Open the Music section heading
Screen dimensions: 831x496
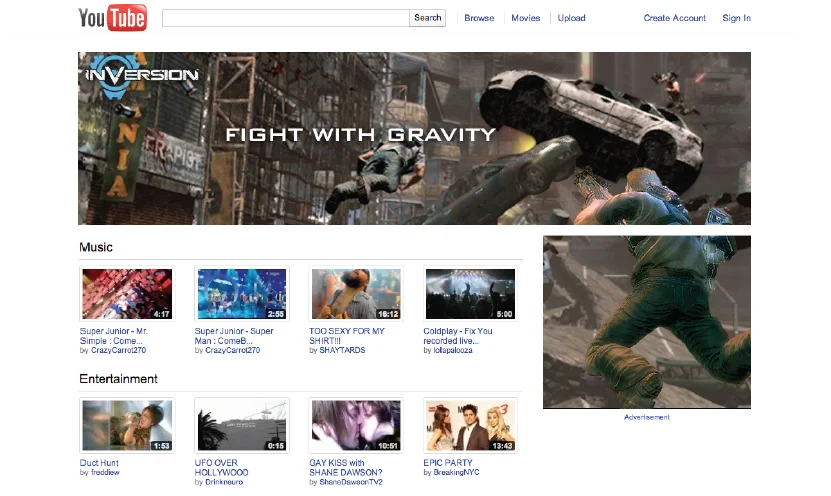(96, 247)
